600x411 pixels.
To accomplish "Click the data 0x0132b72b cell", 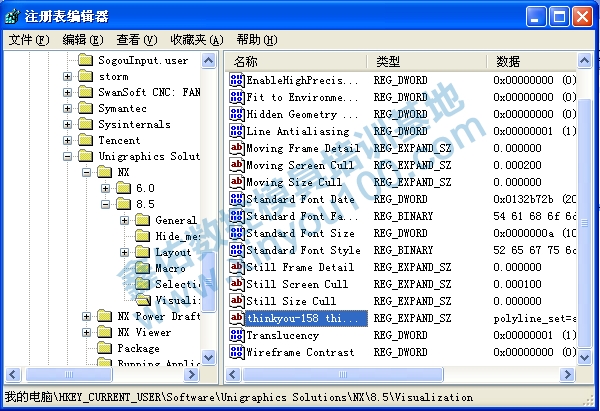I will pyautogui.click(x=535, y=199).
